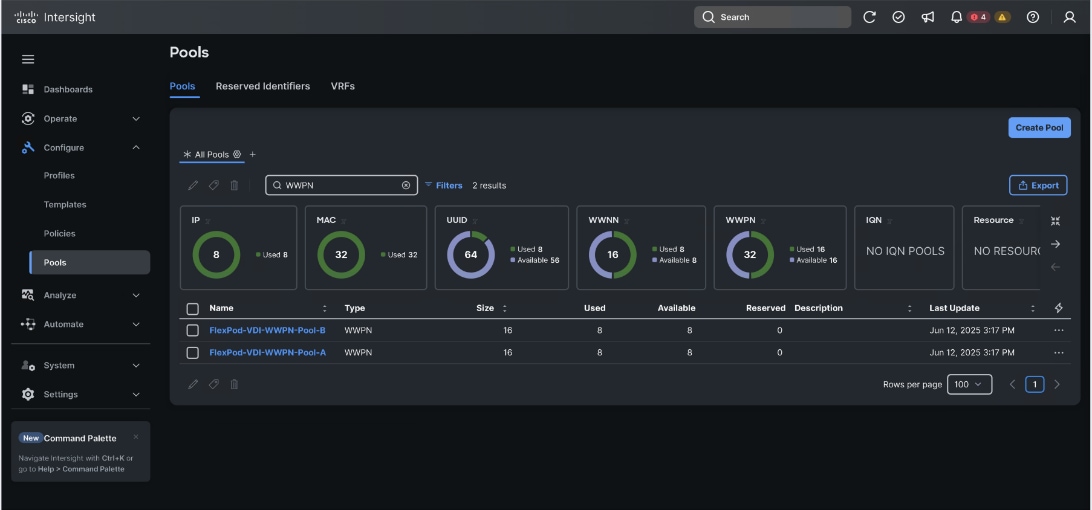Viewport: 1092px width, 510px height.
Task: Click the bottom trash icon
Action: pos(234,384)
